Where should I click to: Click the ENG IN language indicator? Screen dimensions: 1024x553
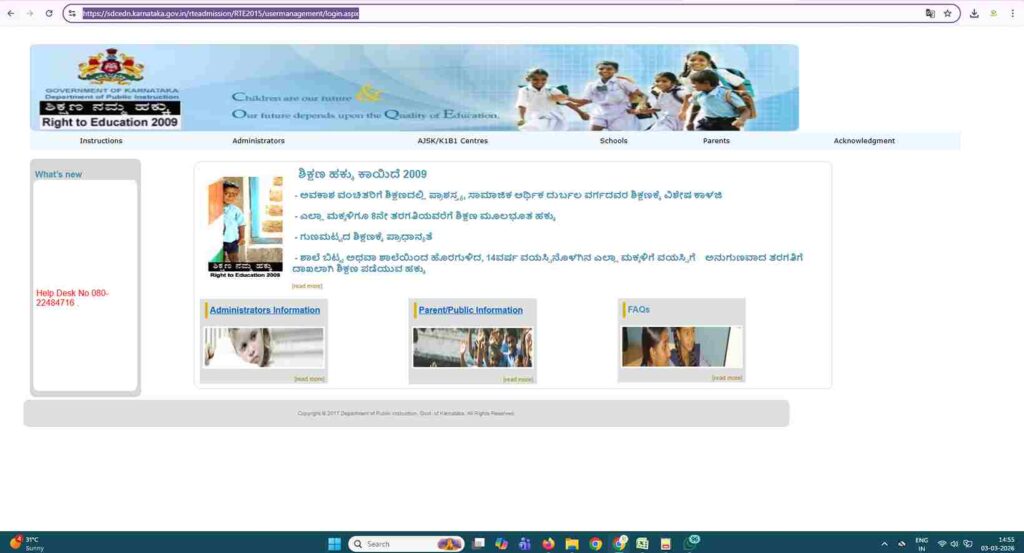point(921,544)
